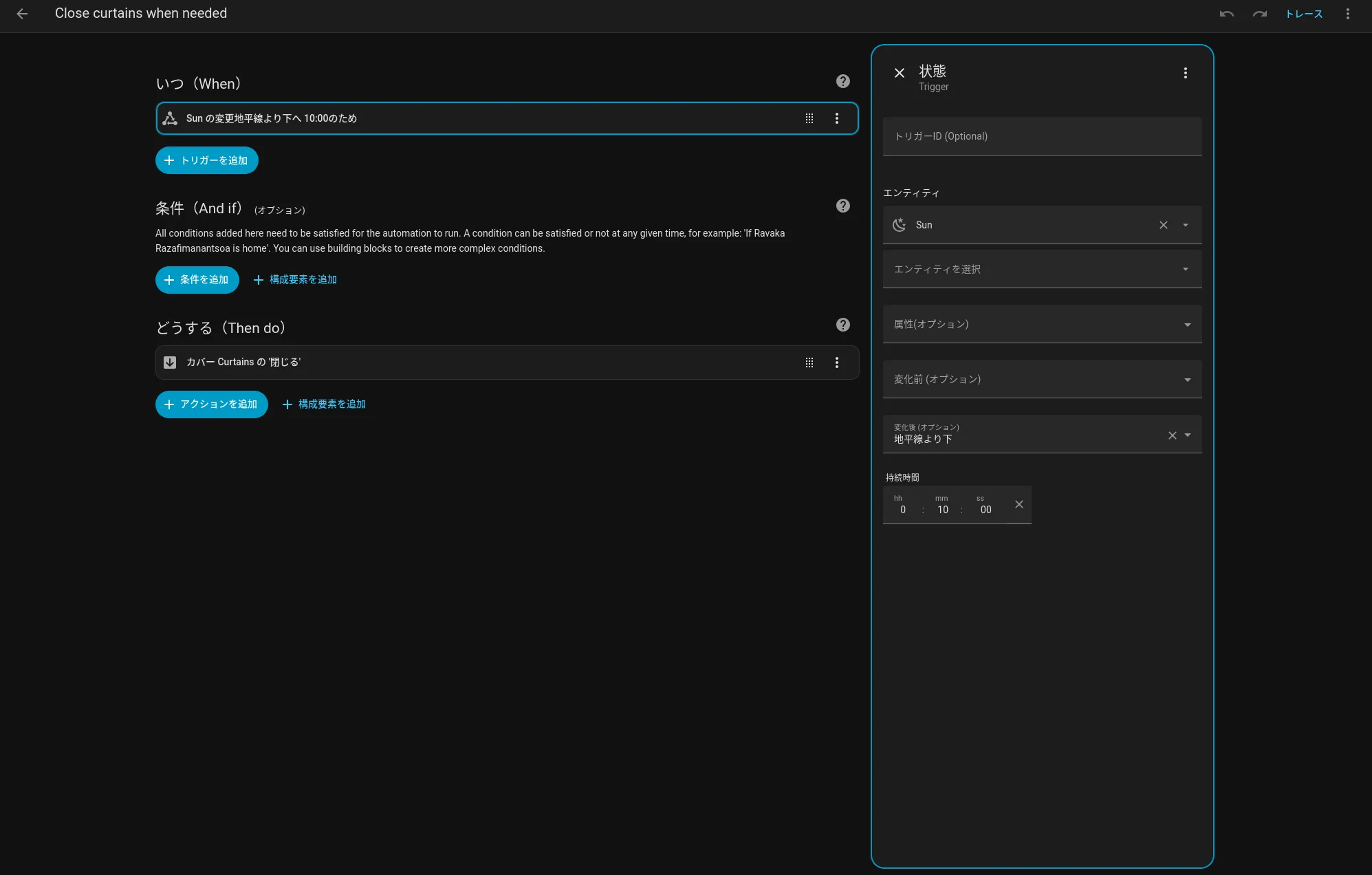Image resolution: width=1372 pixels, height=875 pixels.
Task: Expand the 属性(オプション) dropdown
Action: 1187,325
